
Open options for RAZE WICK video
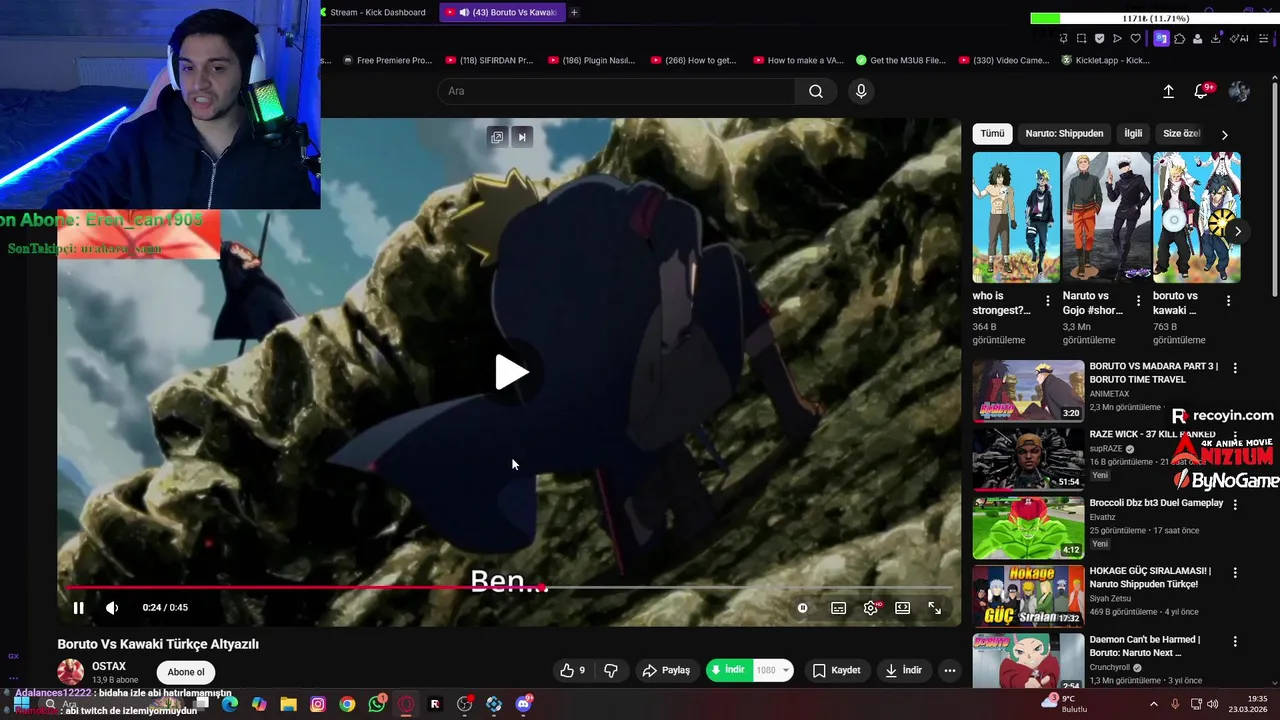[x=1235, y=436]
